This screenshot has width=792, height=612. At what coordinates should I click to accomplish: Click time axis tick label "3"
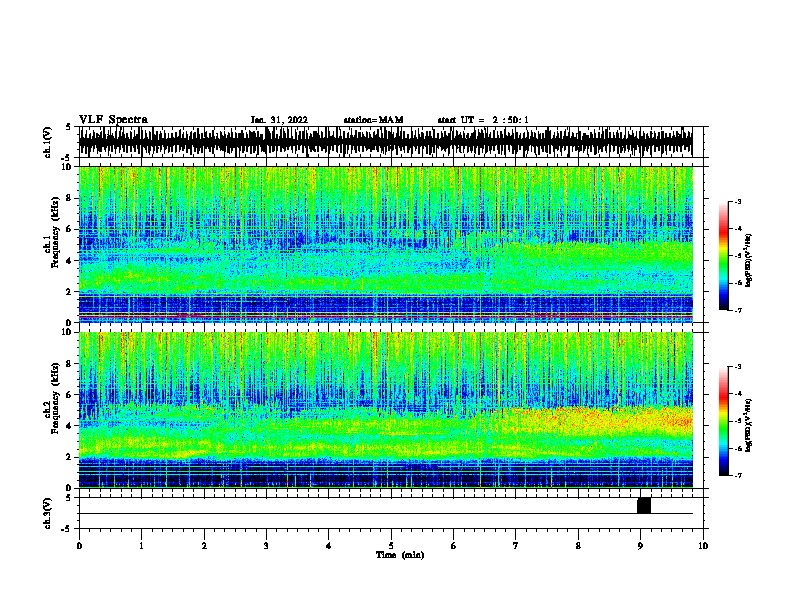266,546
